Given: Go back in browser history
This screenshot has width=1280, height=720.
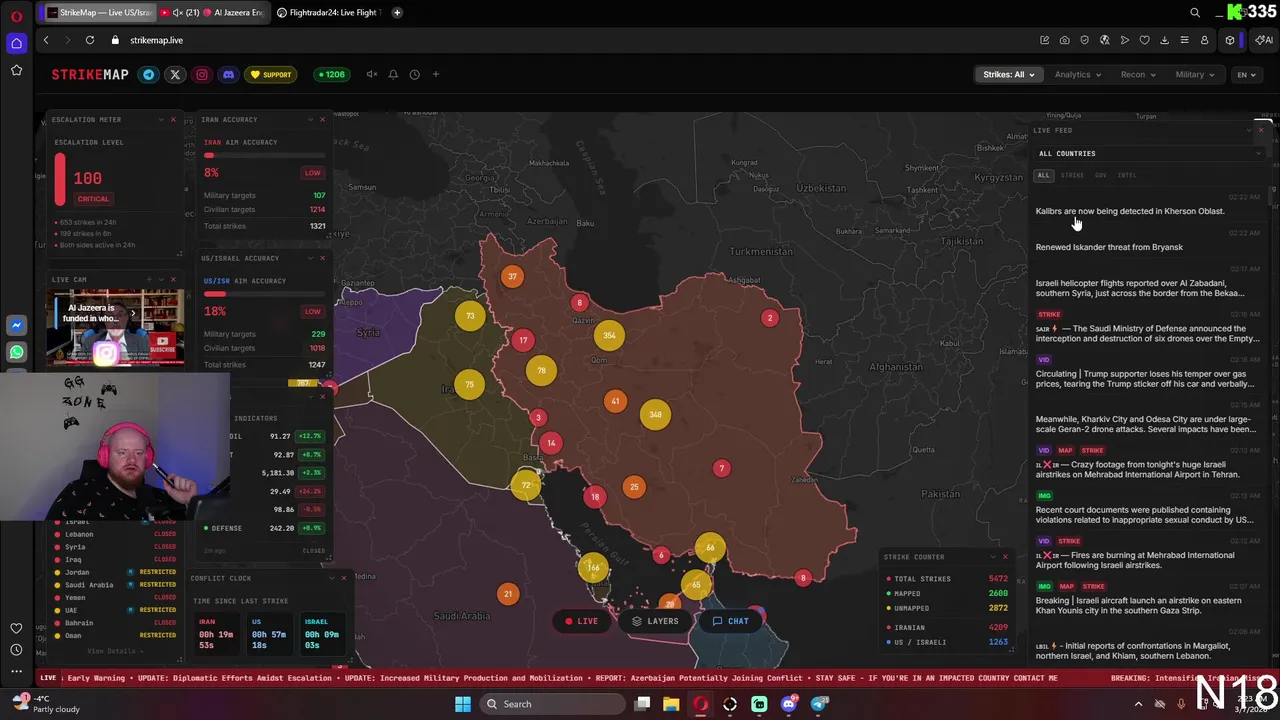Looking at the screenshot, I should (46, 40).
